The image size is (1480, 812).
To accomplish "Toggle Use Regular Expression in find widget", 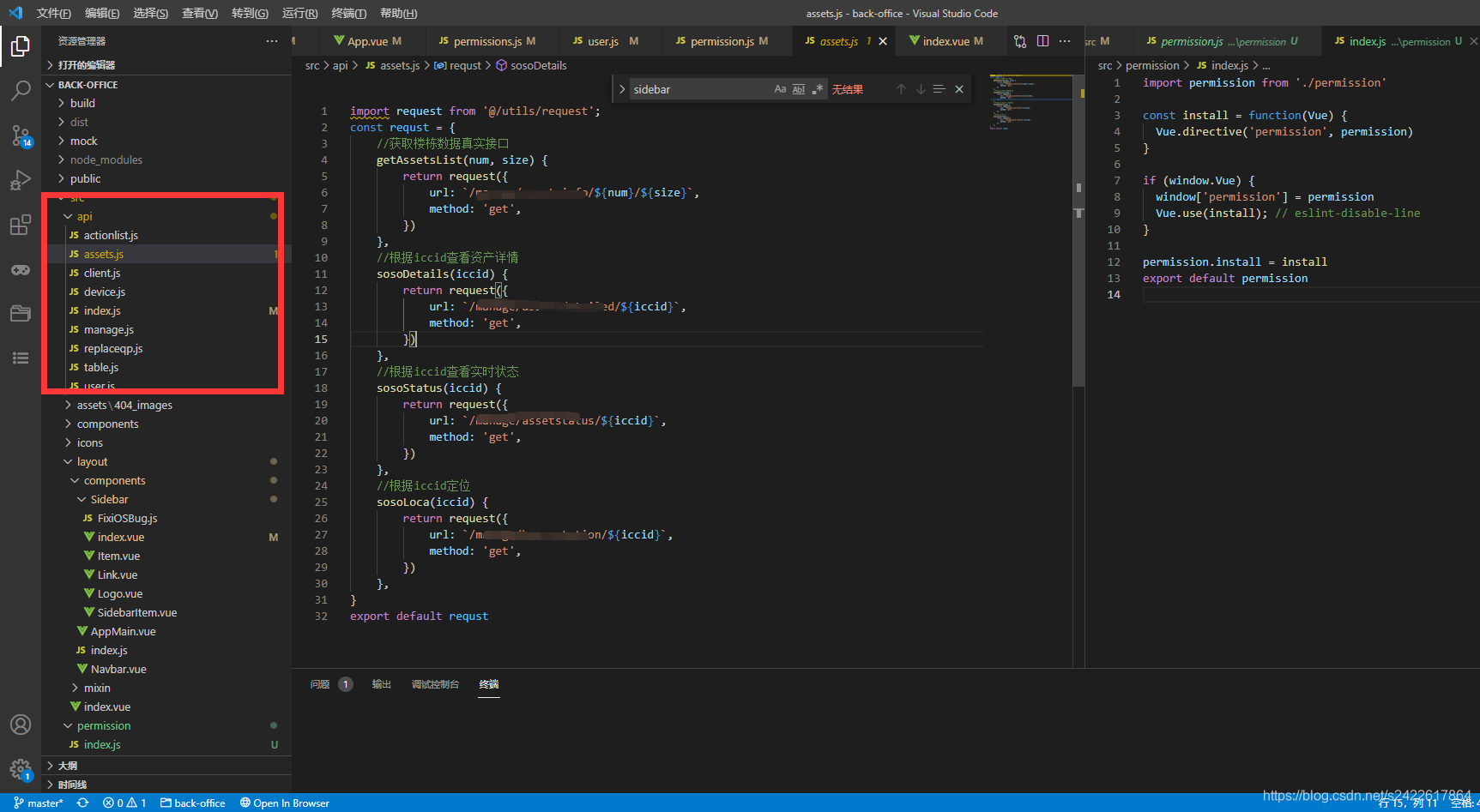I will coord(818,89).
